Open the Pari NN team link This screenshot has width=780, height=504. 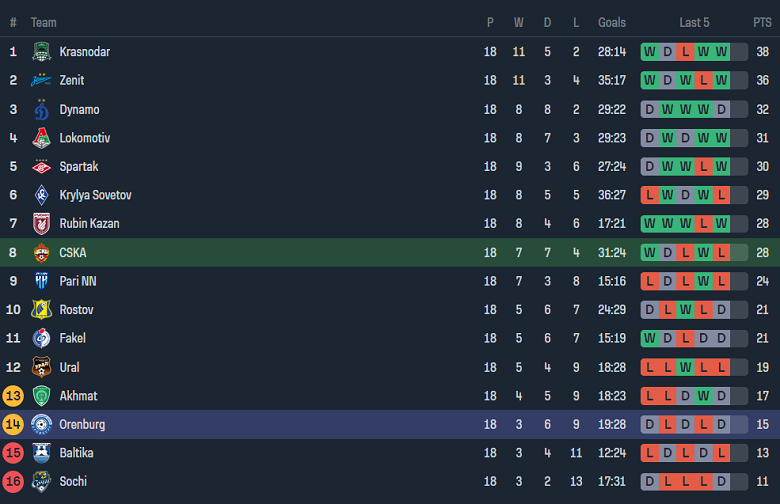pos(78,281)
